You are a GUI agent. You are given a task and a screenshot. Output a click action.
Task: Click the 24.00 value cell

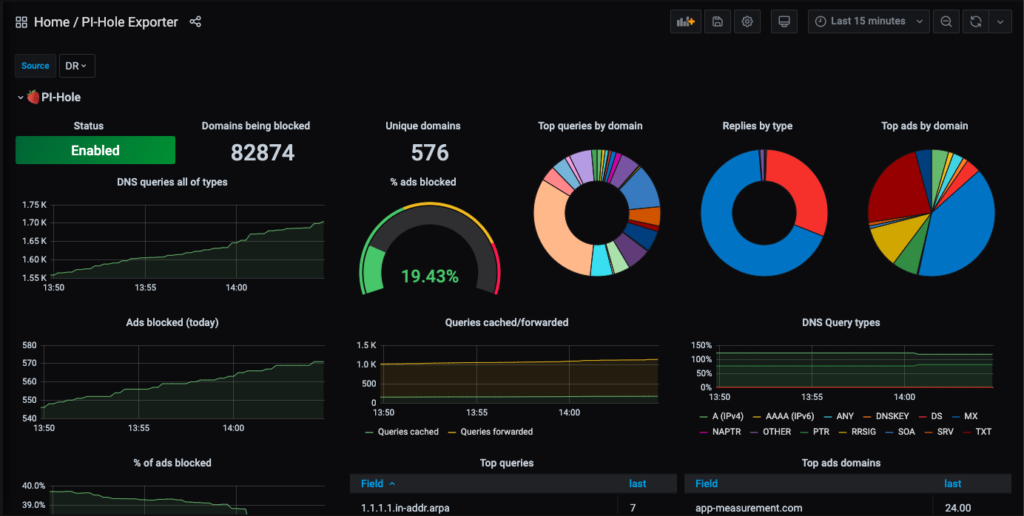click(957, 508)
